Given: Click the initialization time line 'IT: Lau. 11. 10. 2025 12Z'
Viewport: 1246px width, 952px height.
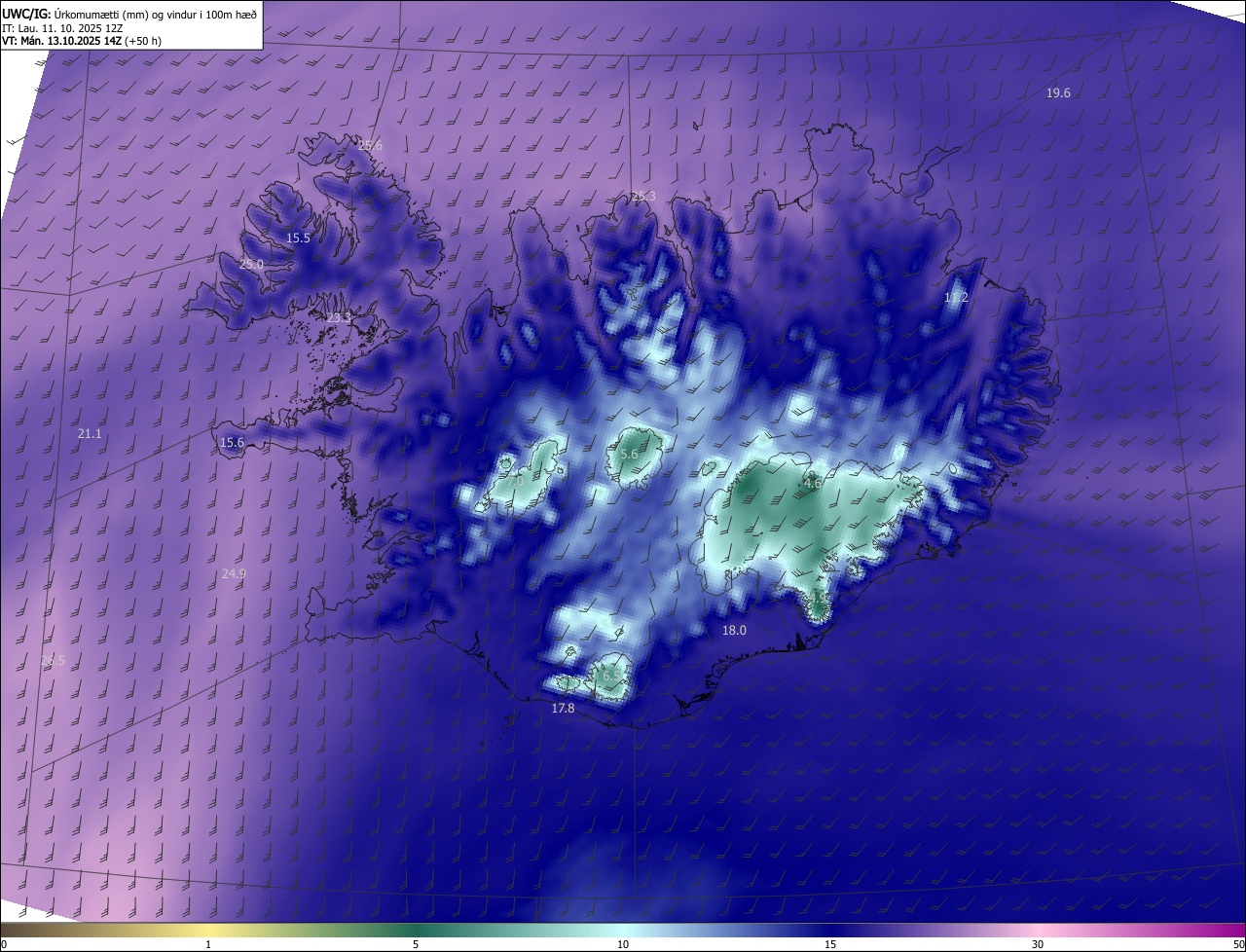Looking at the screenshot, I should 60,27.
